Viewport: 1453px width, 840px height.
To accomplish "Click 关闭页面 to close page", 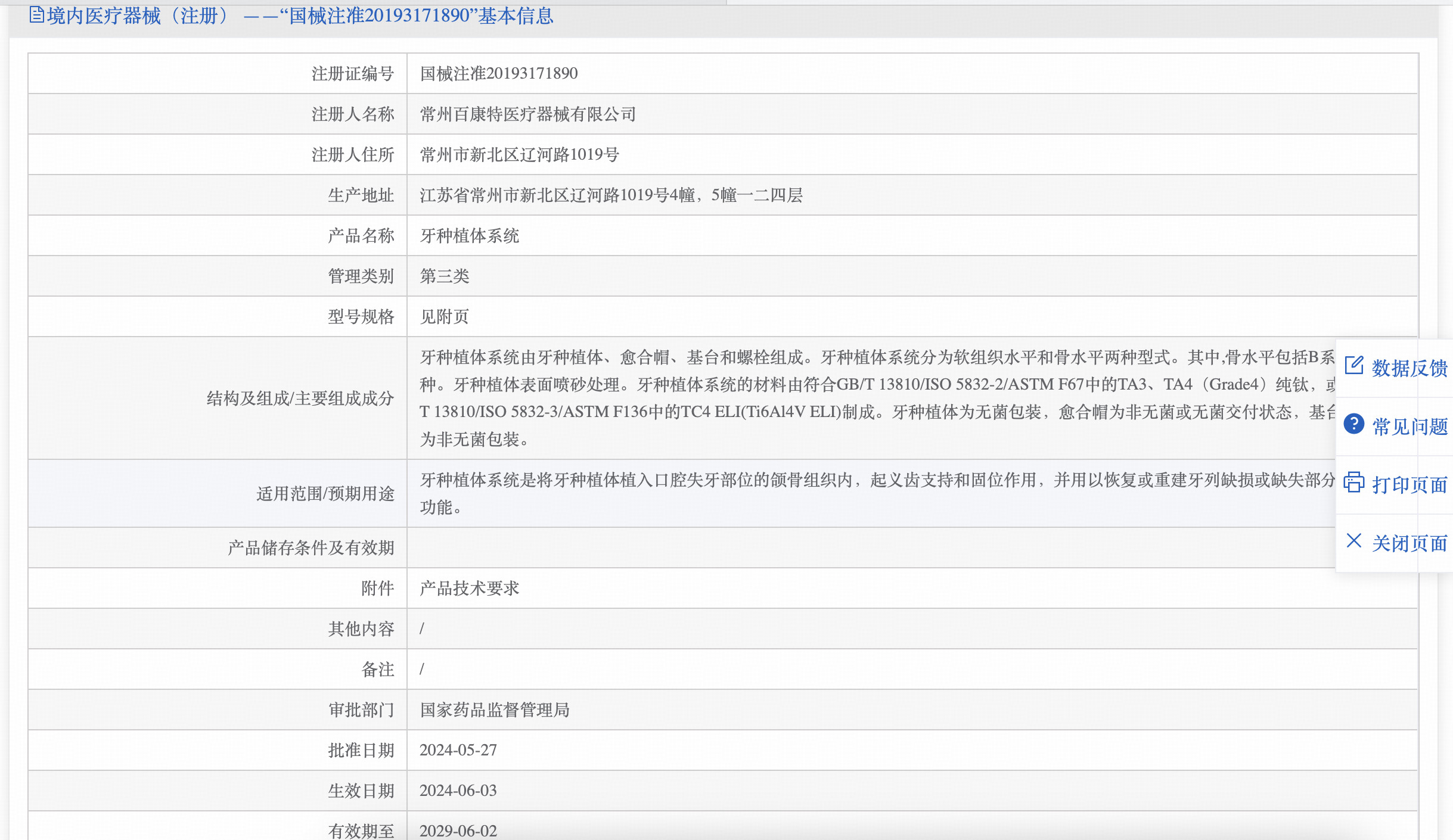I will pyautogui.click(x=1409, y=543).
